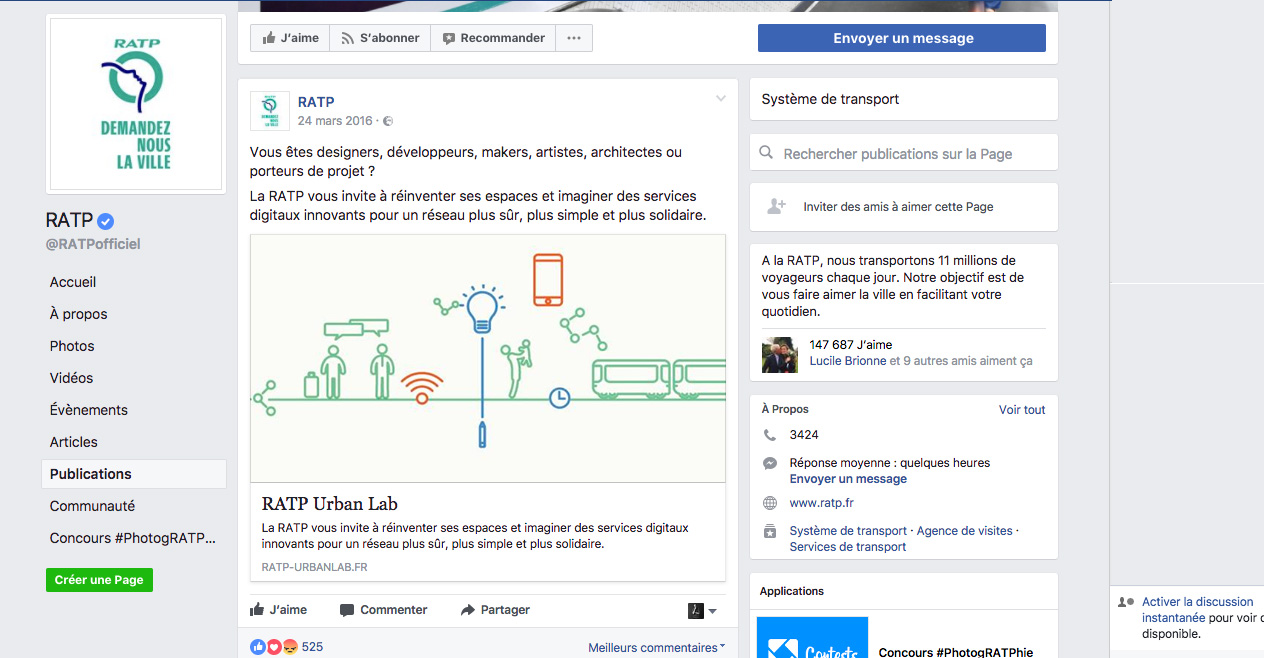Click Partager on the post

[x=495, y=610]
